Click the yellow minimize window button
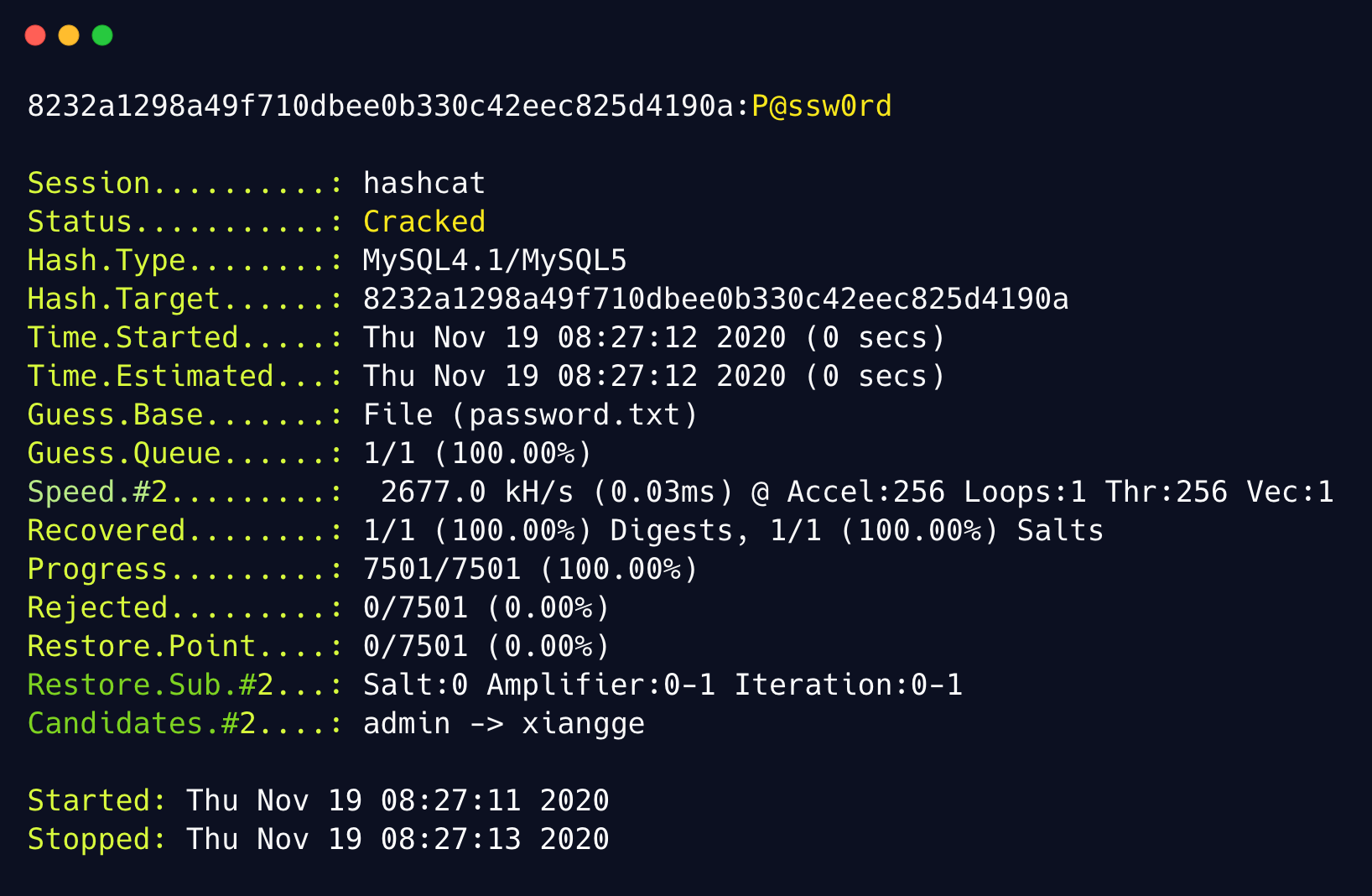This screenshot has height=896, width=1372. [x=69, y=35]
